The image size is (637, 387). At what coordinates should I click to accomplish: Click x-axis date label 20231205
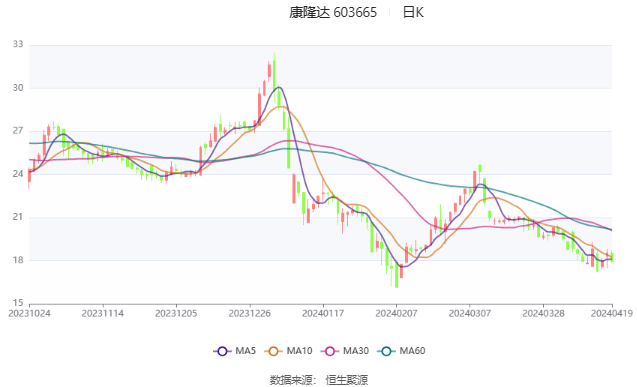click(x=176, y=313)
